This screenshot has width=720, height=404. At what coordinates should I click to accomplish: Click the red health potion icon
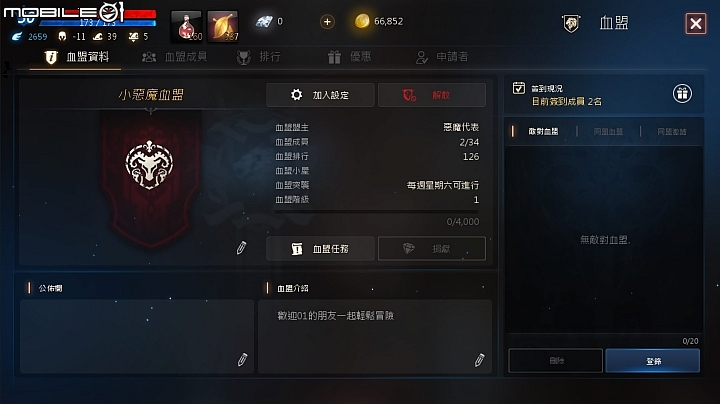[x=186, y=26]
